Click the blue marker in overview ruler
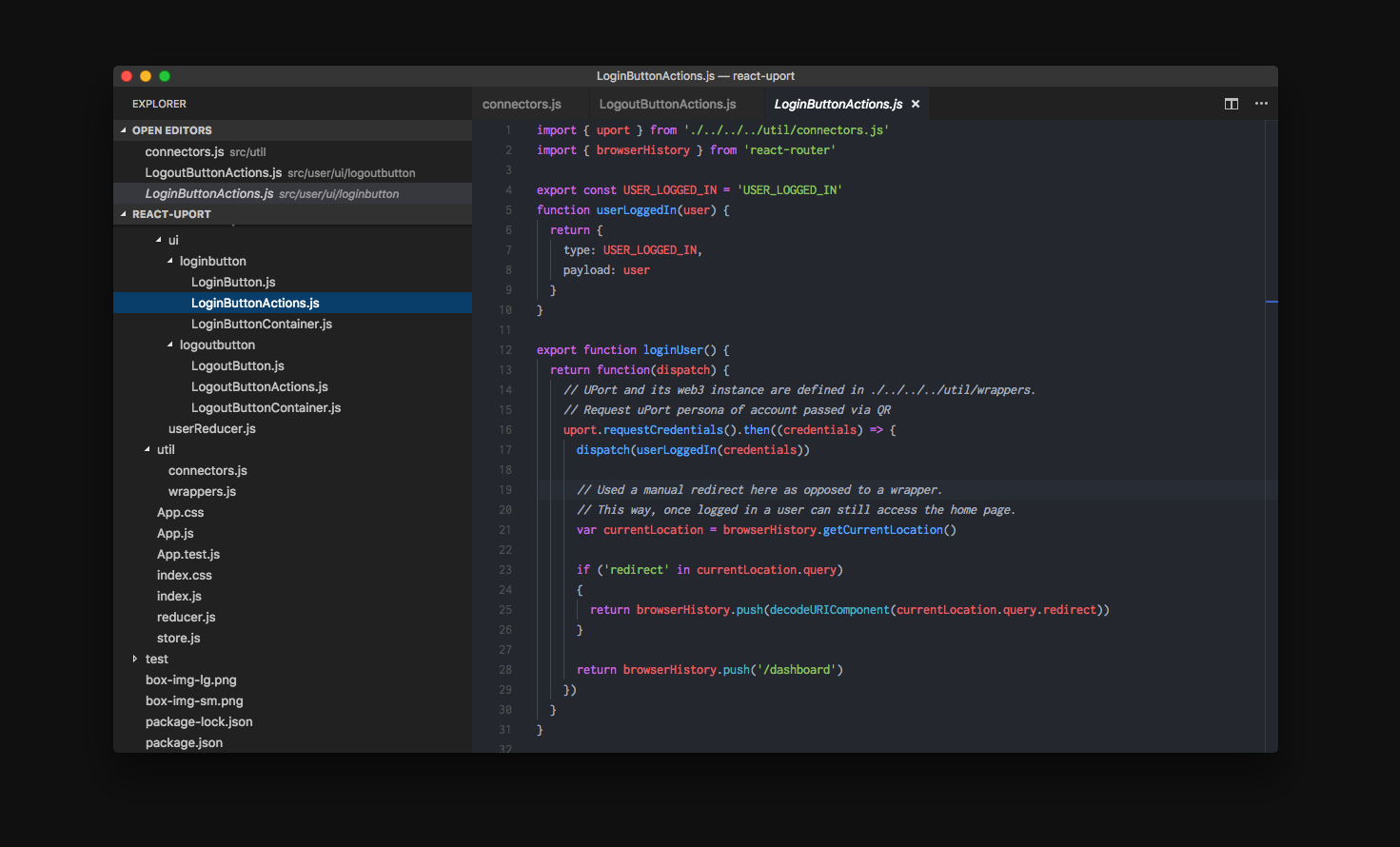This screenshot has height=847, width=1400. [1271, 302]
